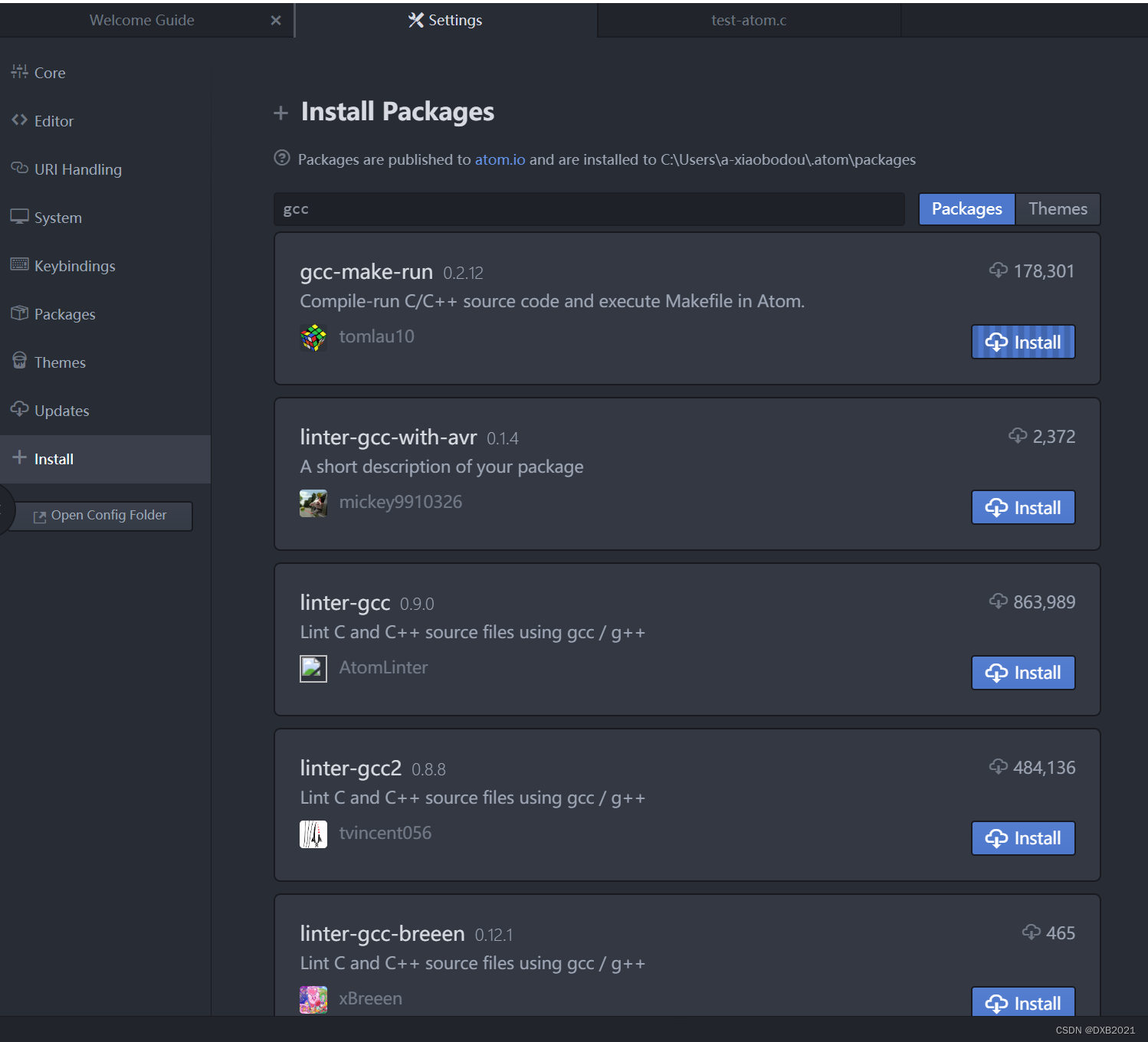Click the download icon next to 2,372
Image resolution: width=1148 pixels, height=1042 pixels.
tap(1018, 435)
